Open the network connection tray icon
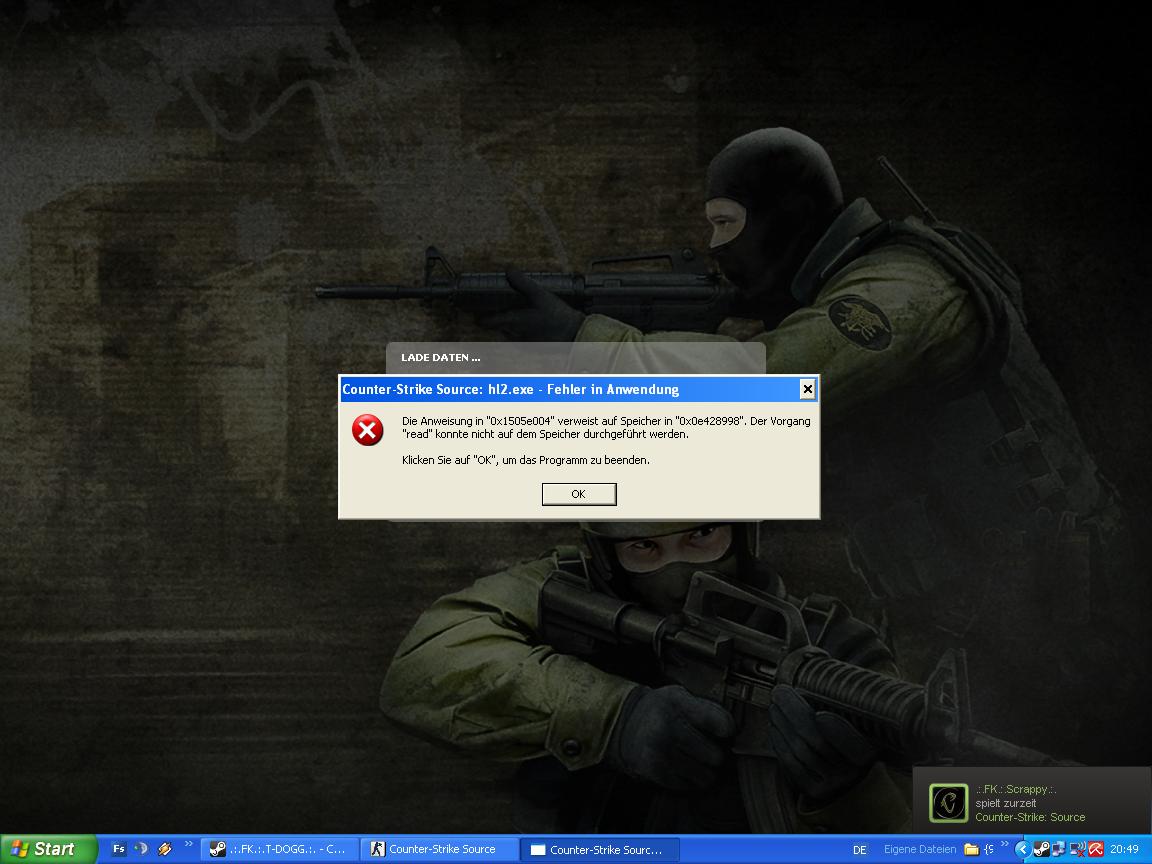 [x=1059, y=849]
